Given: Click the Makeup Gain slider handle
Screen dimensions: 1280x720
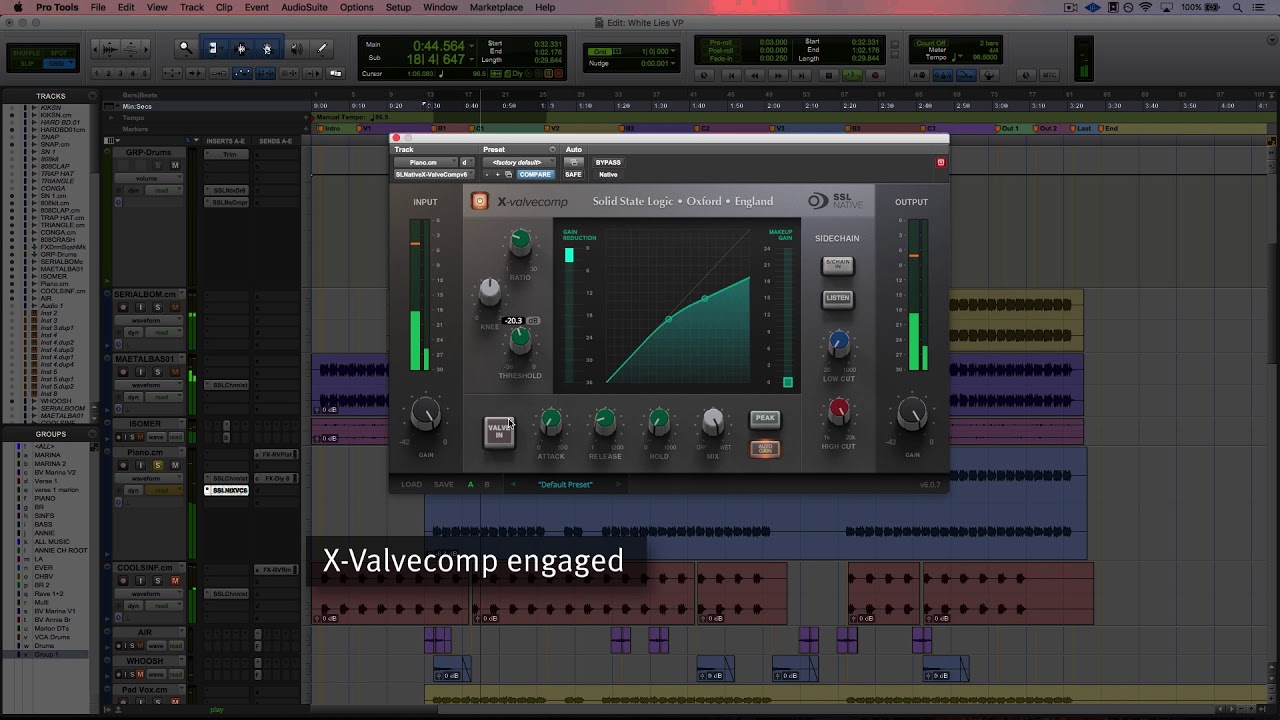Looking at the screenshot, I should click(x=788, y=382).
